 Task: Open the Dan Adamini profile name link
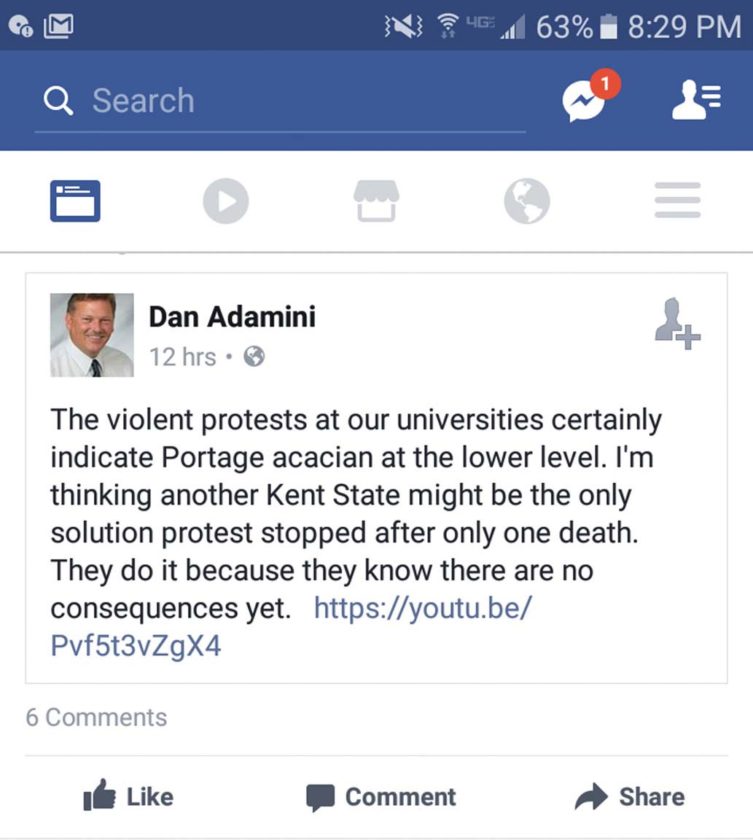[232, 317]
